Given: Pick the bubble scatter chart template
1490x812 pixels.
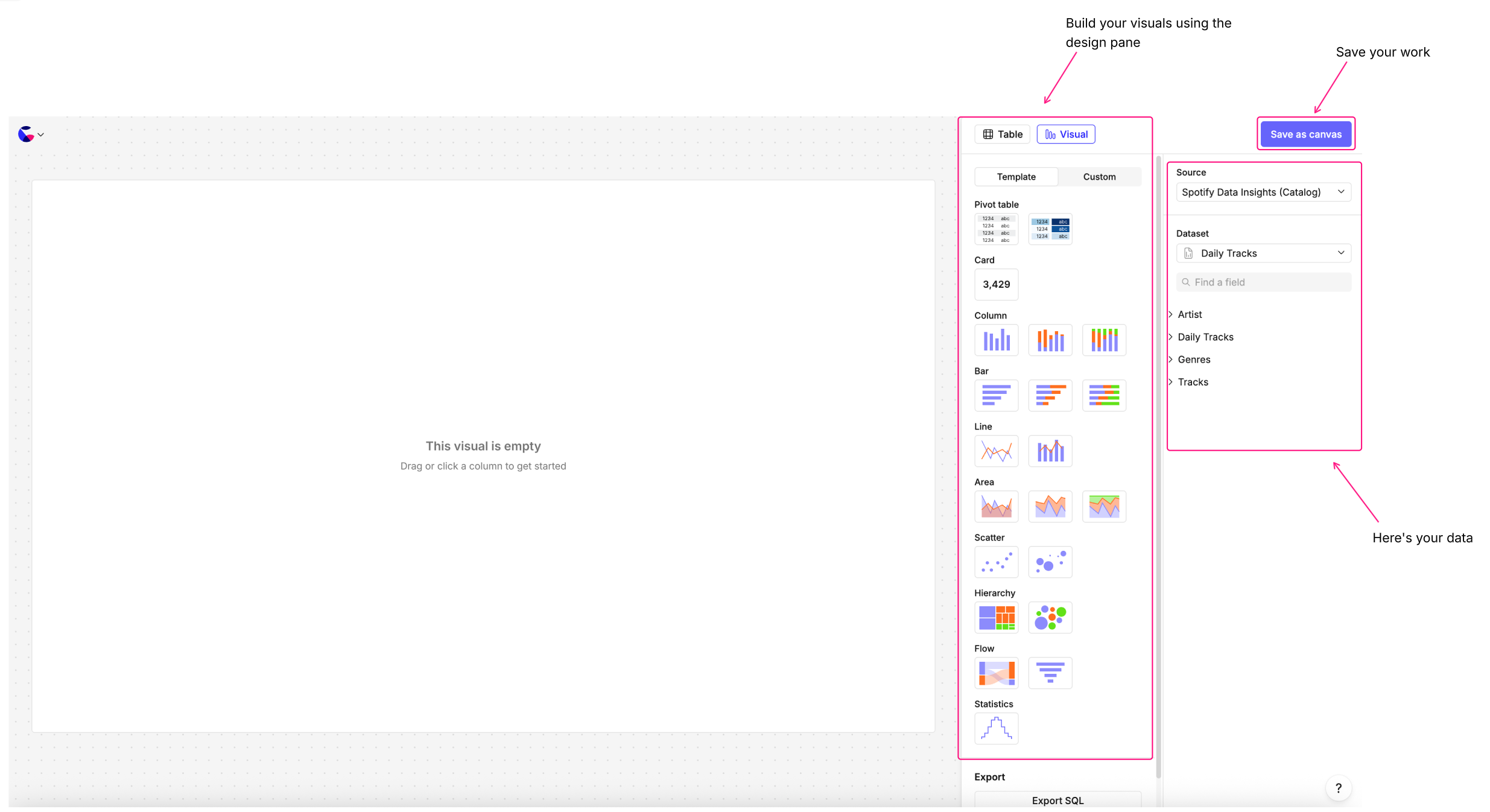Looking at the screenshot, I should click(x=1050, y=562).
